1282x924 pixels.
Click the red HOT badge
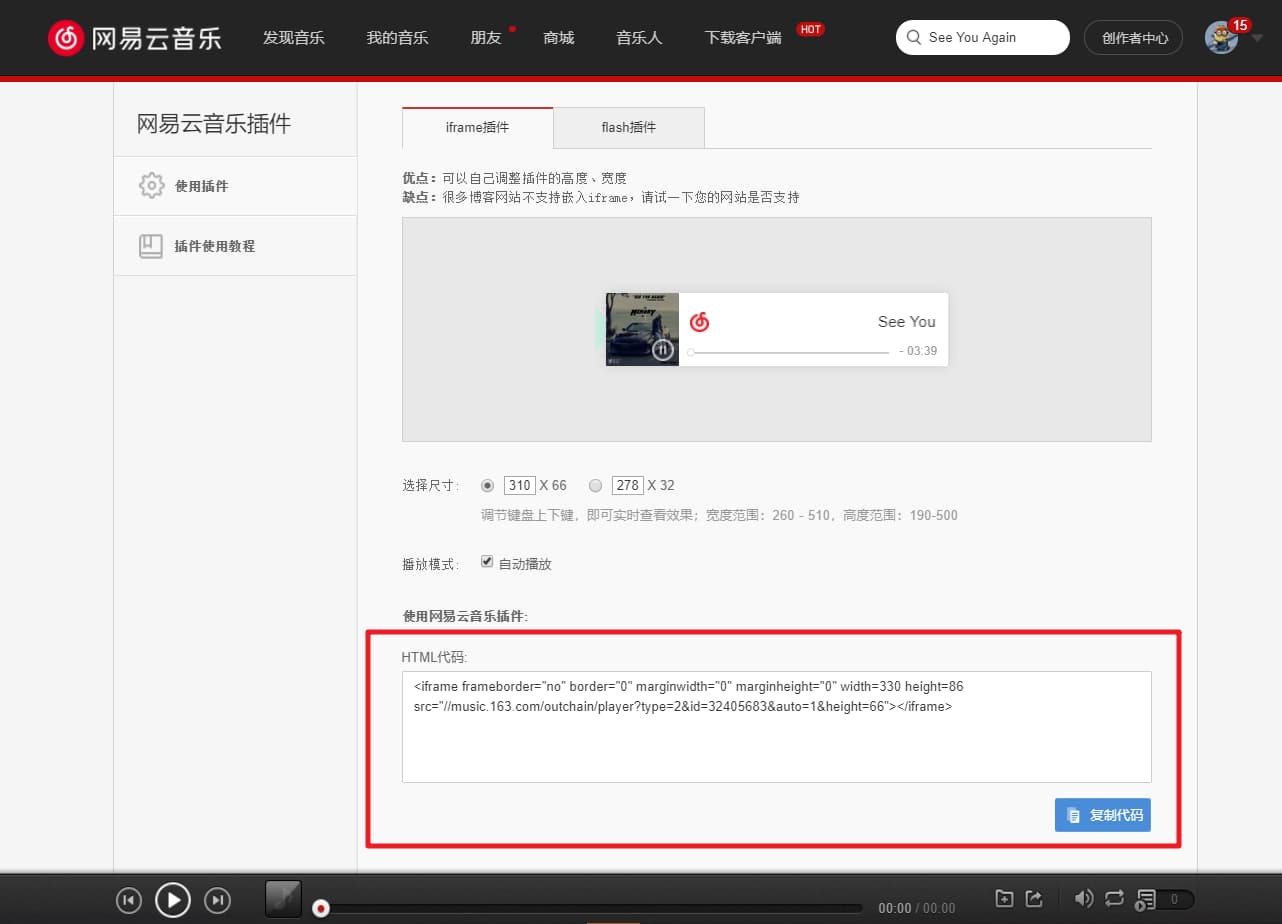coord(811,29)
